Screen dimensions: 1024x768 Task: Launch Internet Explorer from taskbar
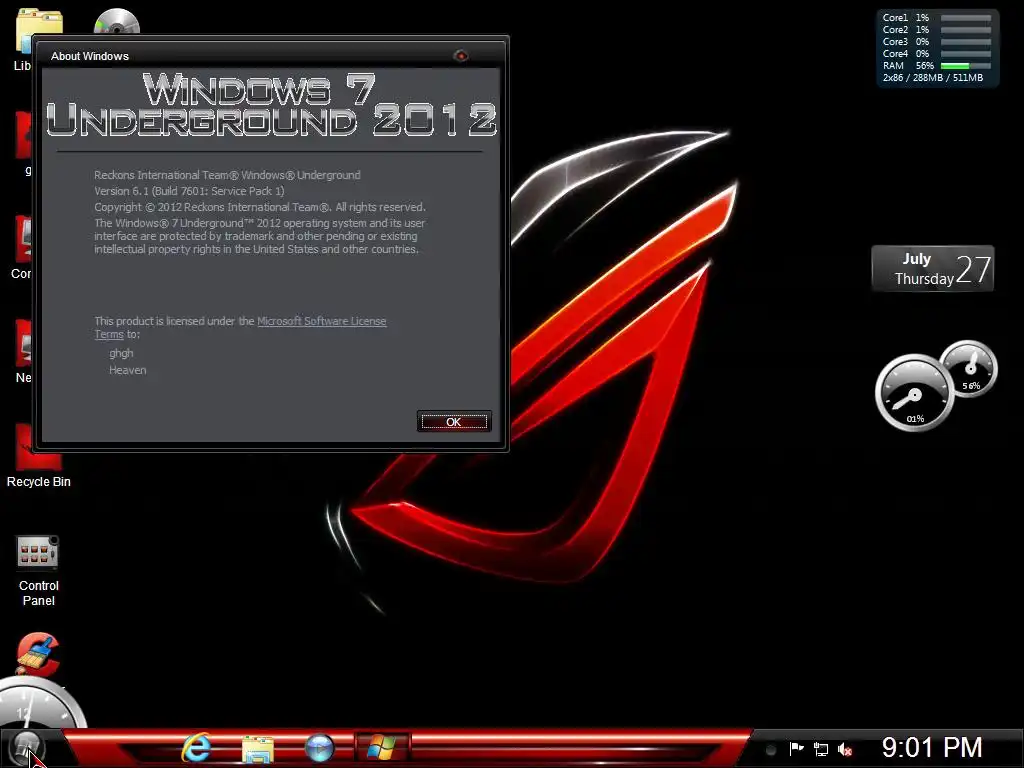[196, 746]
